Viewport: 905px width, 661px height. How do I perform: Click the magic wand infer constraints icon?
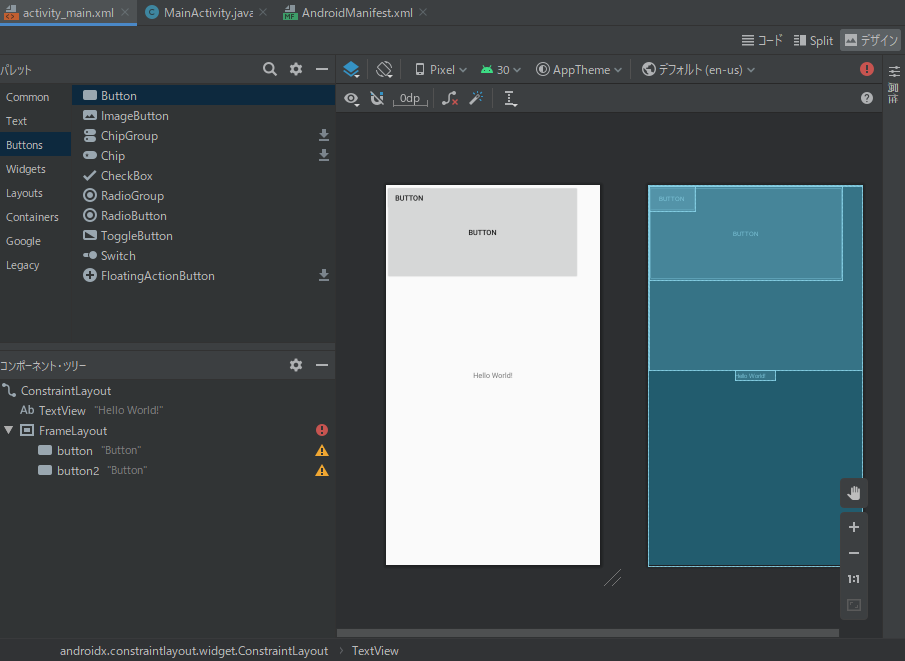coord(477,98)
